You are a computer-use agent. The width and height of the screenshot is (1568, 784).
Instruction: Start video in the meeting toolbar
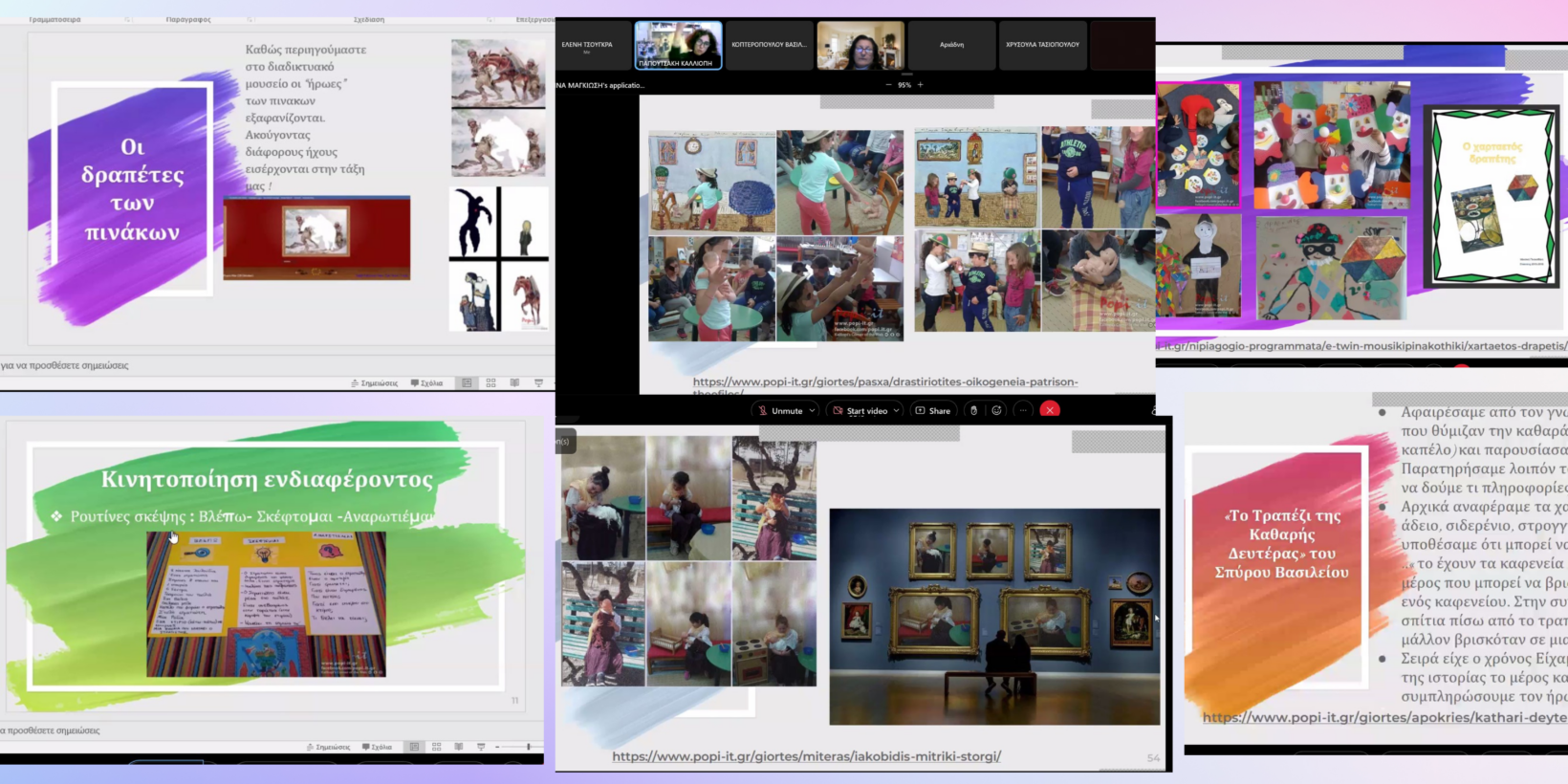pyautogui.click(x=860, y=411)
